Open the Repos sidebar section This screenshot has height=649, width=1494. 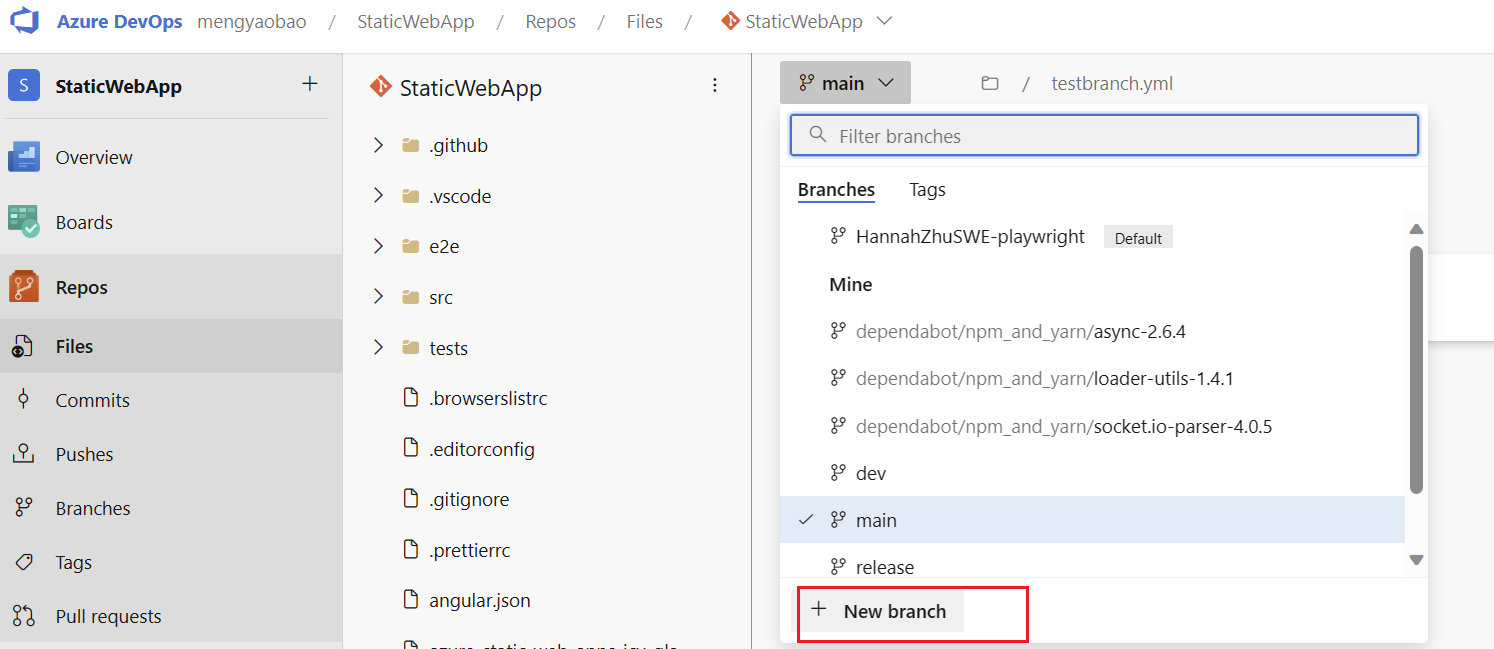(x=171, y=287)
